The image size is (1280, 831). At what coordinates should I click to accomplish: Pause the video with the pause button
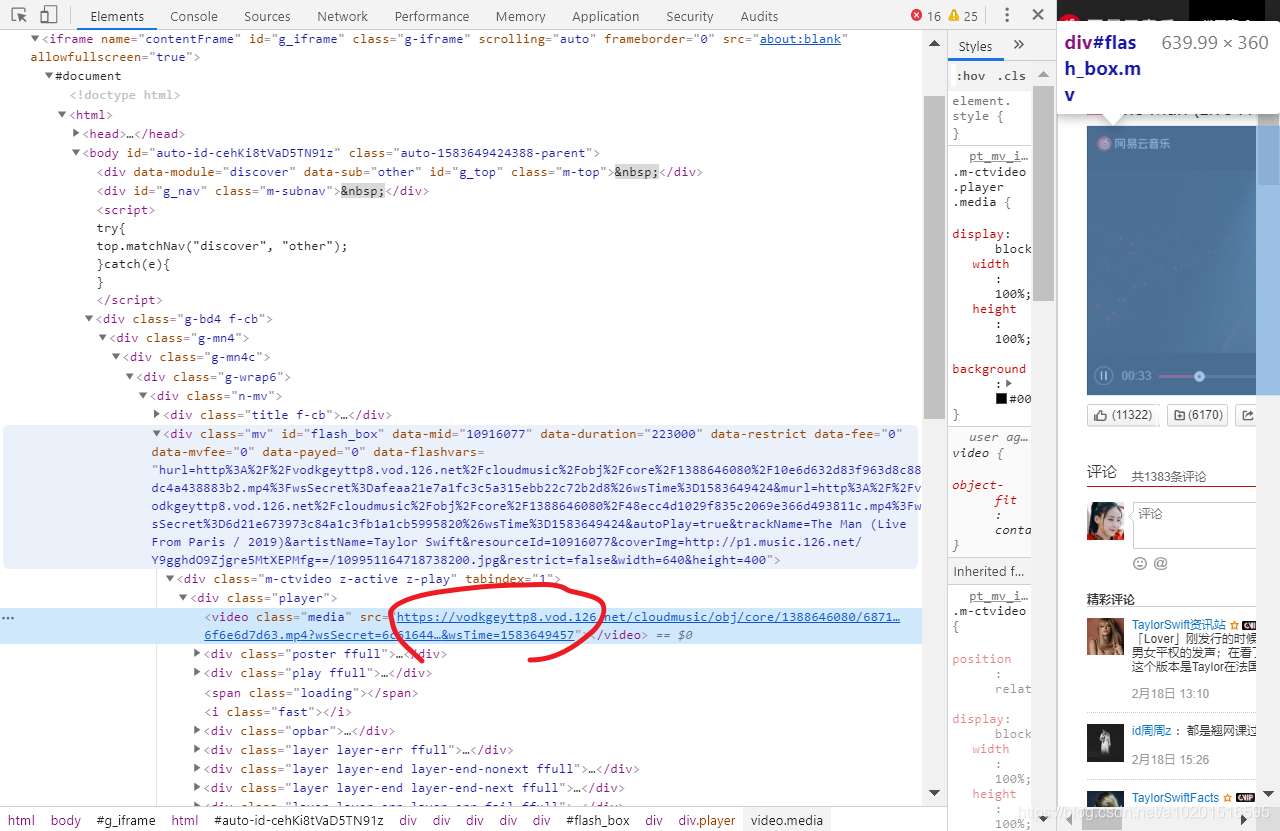1103,376
